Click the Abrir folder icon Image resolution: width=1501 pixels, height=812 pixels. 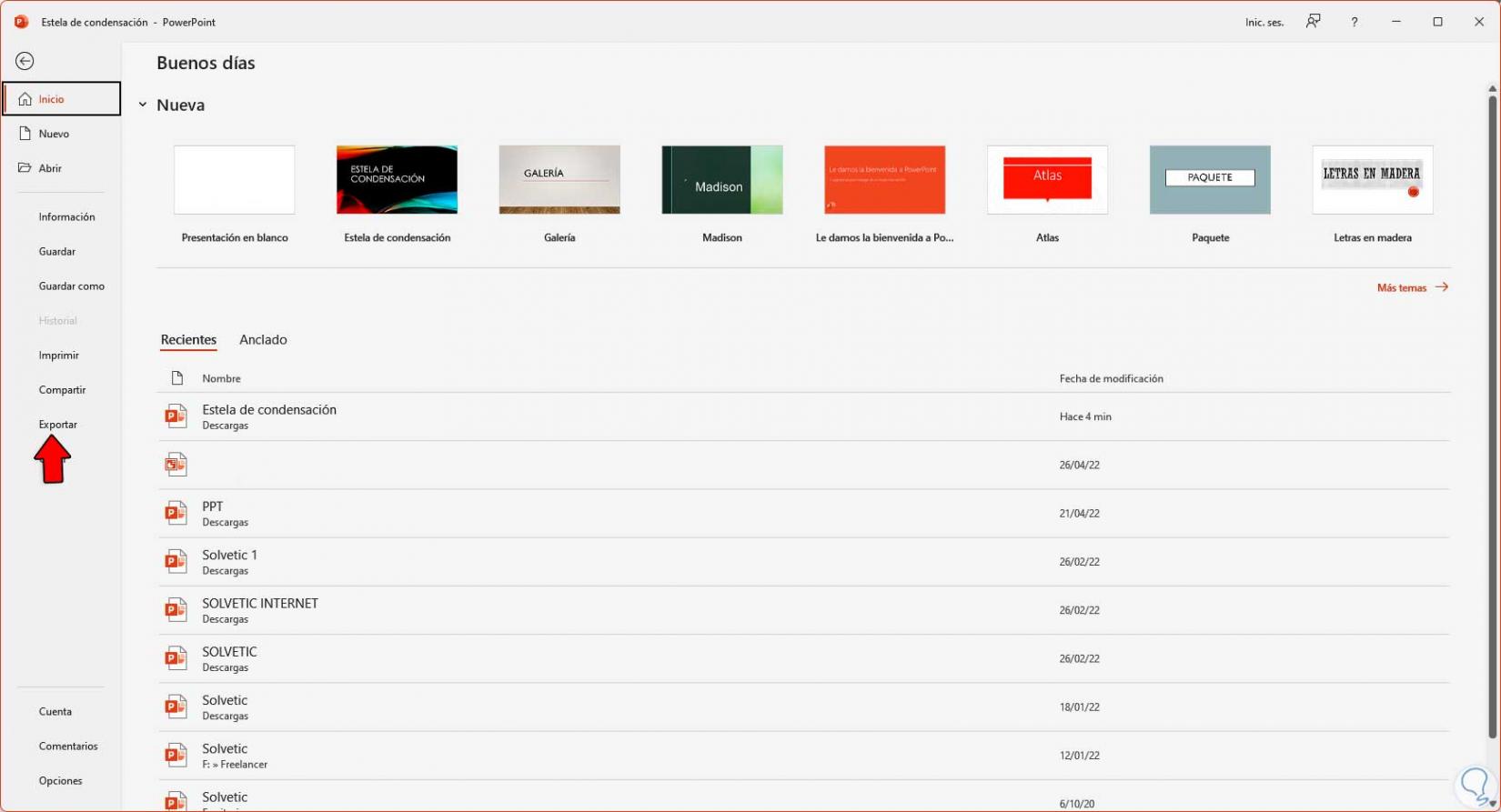point(25,168)
